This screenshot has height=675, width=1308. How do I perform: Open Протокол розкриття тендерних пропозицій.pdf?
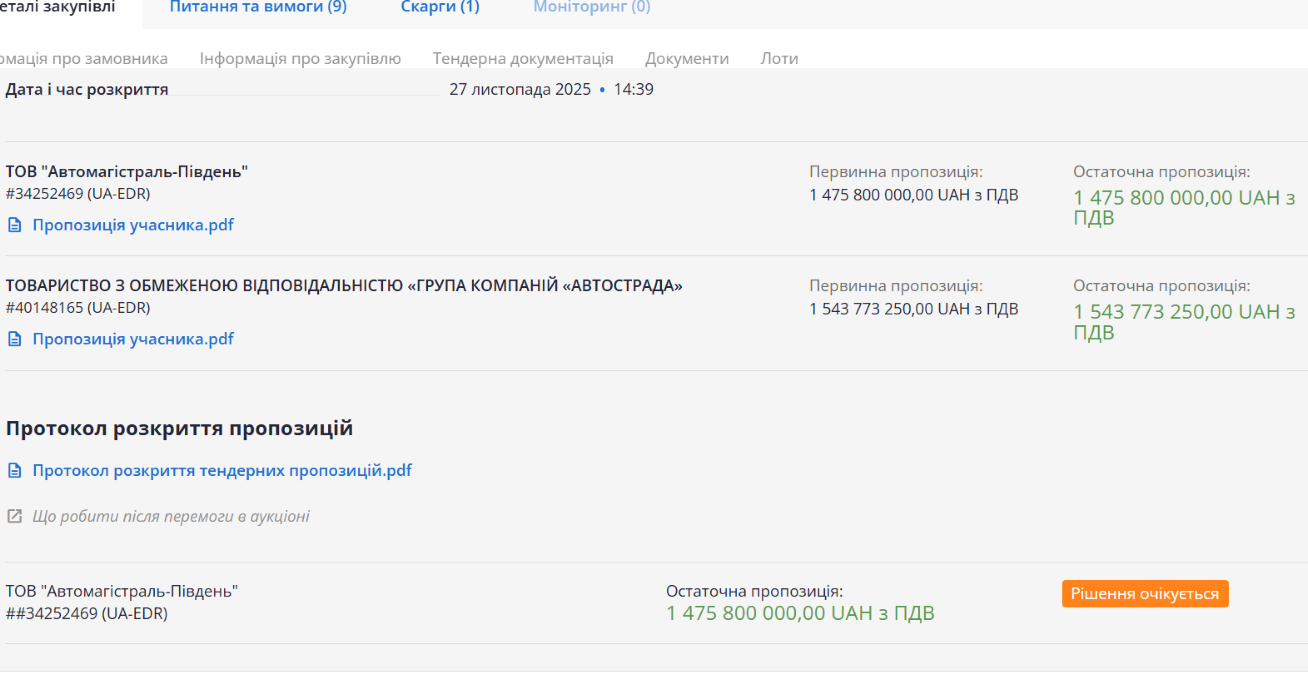[222, 471]
